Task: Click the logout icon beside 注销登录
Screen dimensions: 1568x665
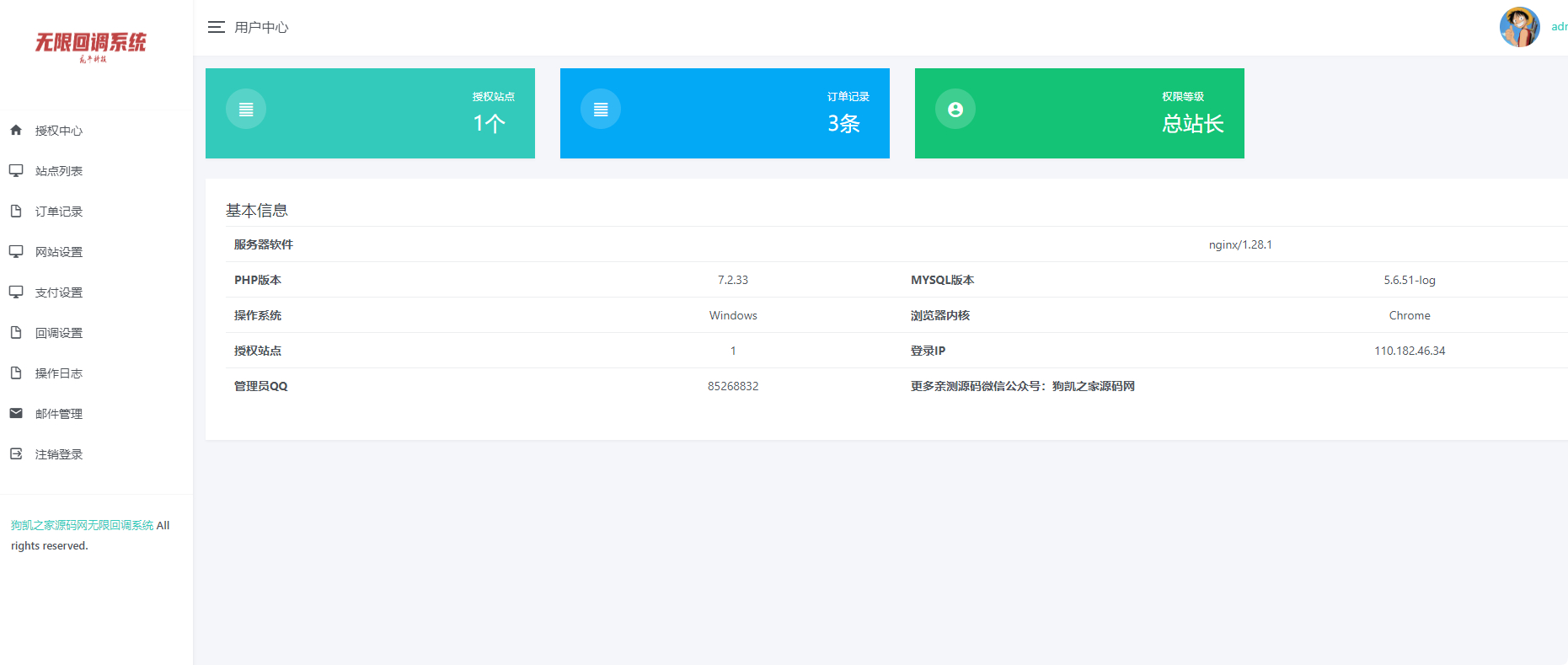Action: (x=16, y=453)
